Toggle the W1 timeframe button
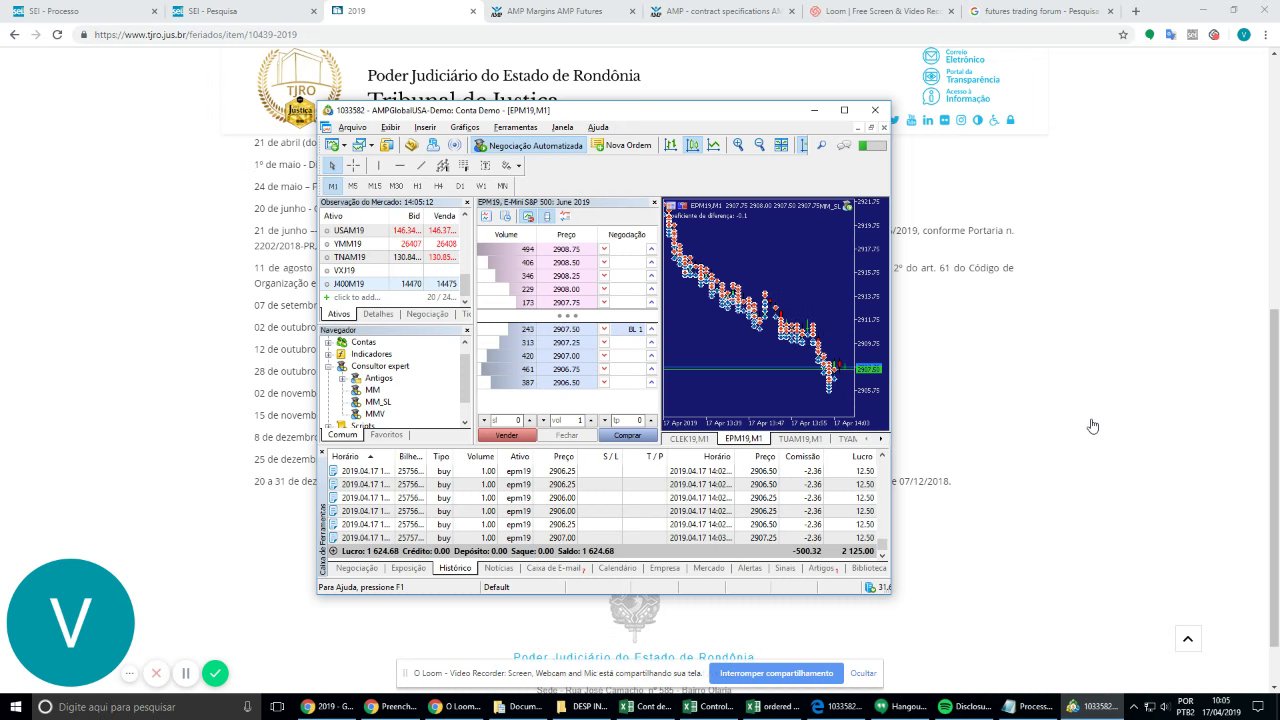 click(481, 186)
